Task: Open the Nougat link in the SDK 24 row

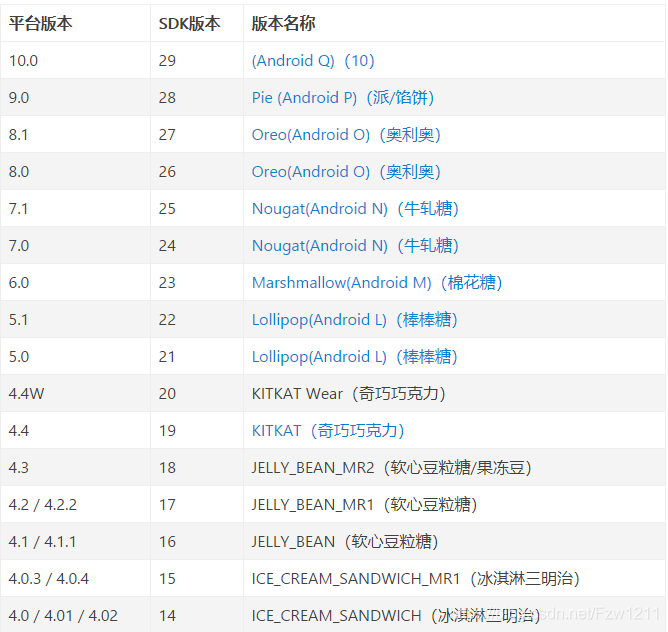Action: click(x=355, y=246)
